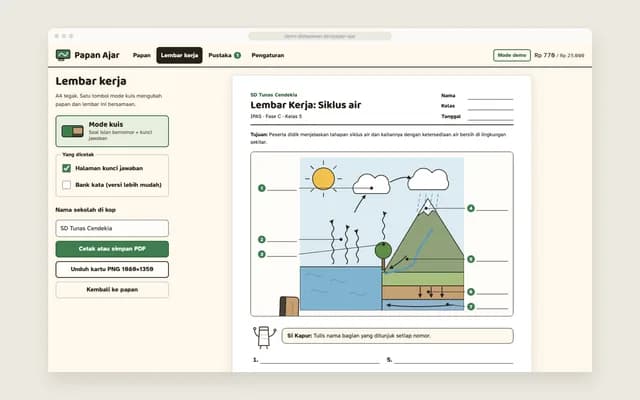Click the cloud next to the sun
The width and height of the screenshot is (640, 400).
coord(371,184)
